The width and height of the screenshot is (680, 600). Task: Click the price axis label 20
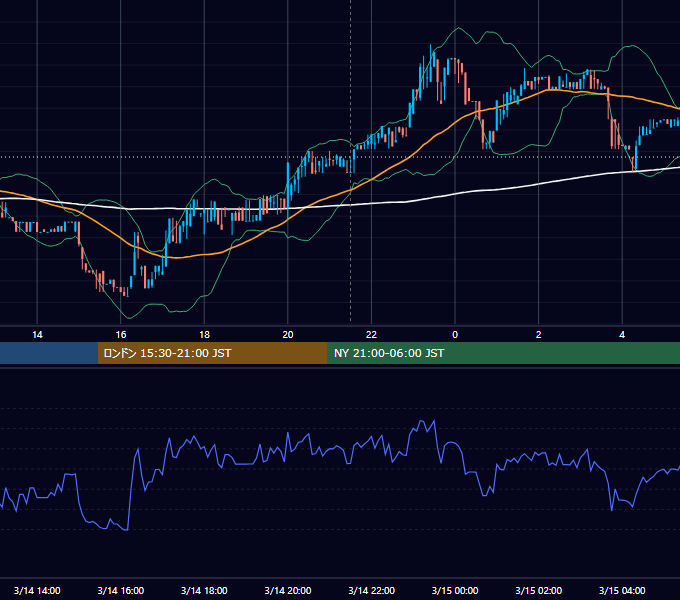(288, 335)
